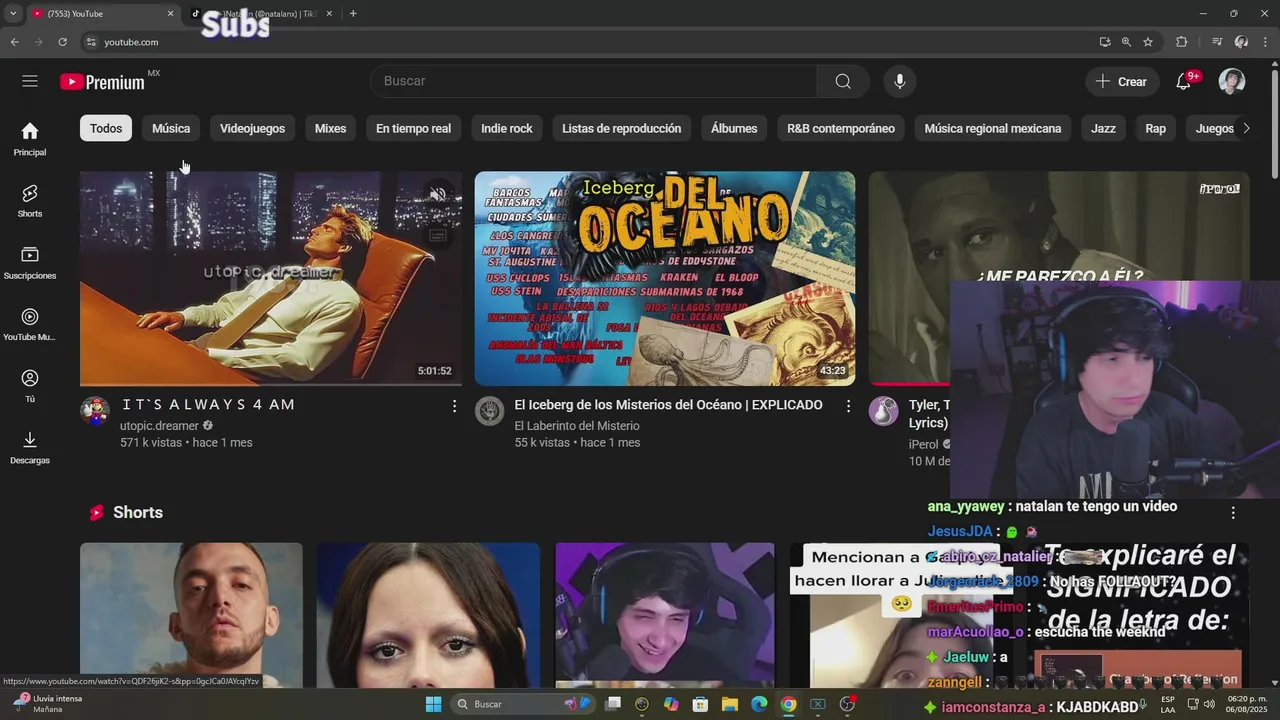1280x720 pixels.
Task: Open El Iceberg de los Misterios title
Action: [x=668, y=405]
